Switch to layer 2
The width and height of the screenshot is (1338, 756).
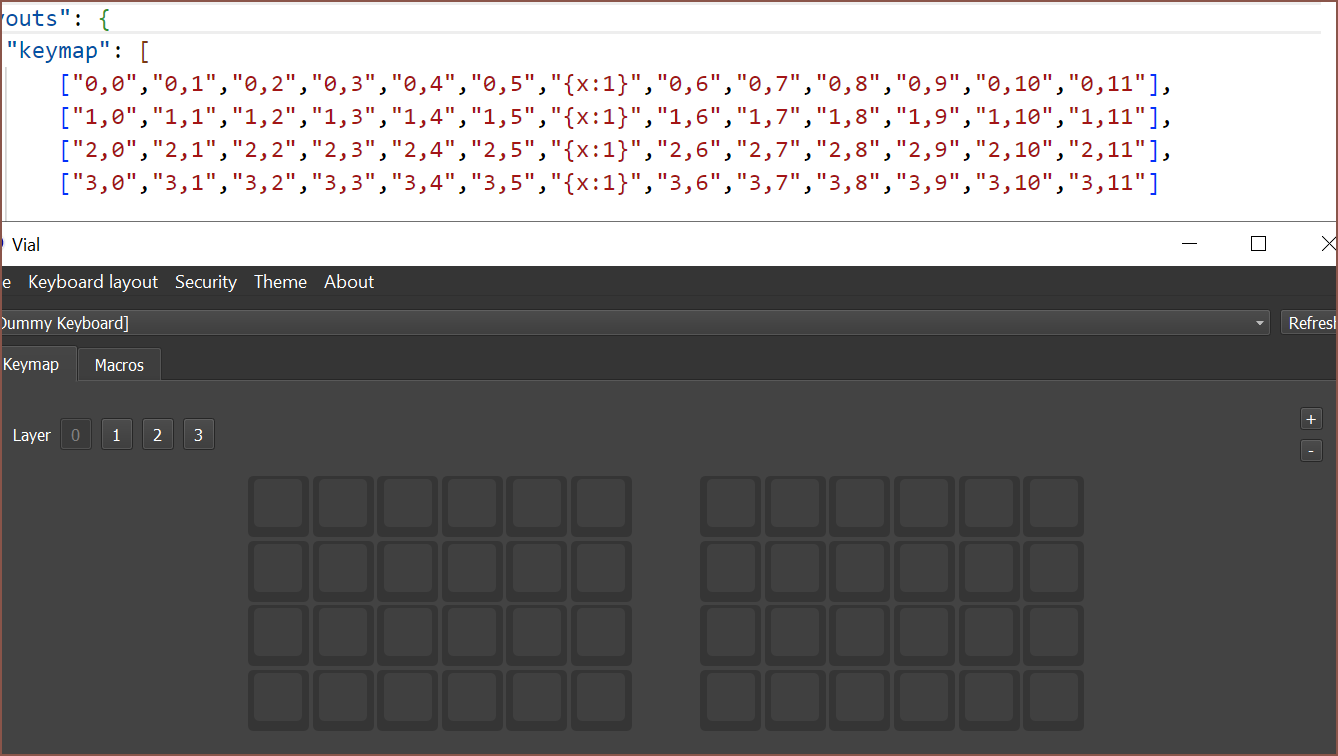(158, 435)
